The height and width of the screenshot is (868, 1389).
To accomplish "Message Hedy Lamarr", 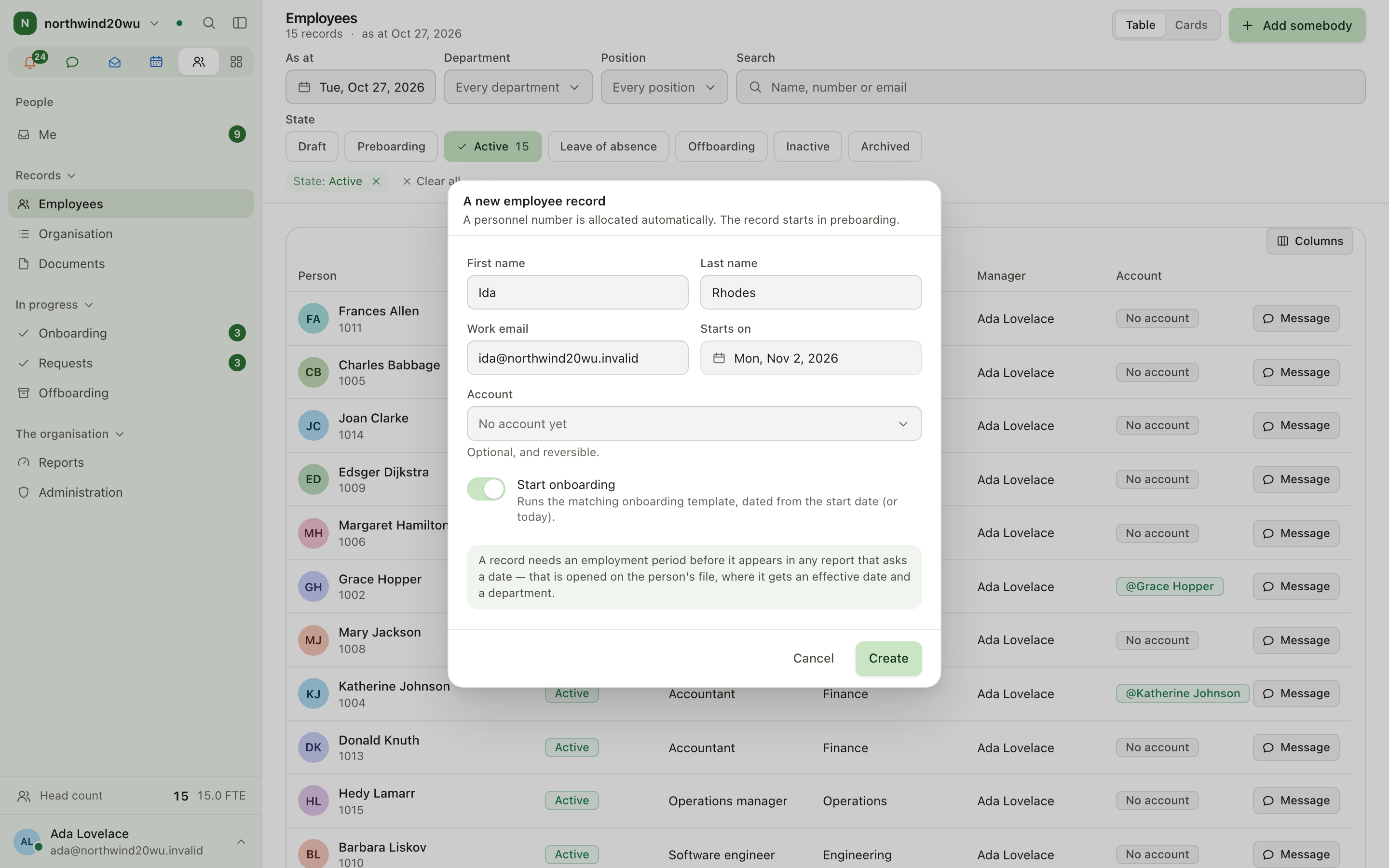I will click(1296, 800).
